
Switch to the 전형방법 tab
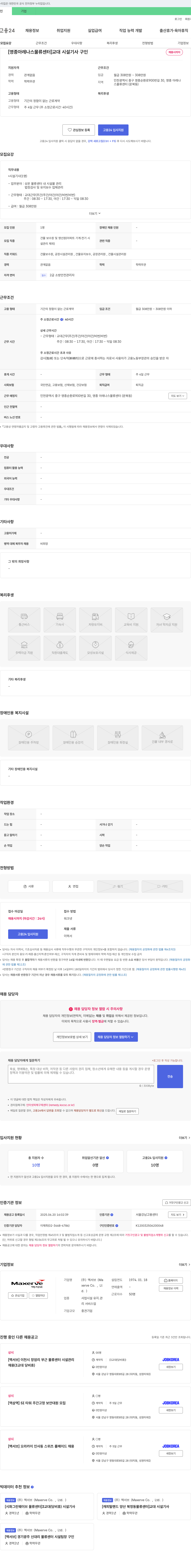(x=148, y=43)
